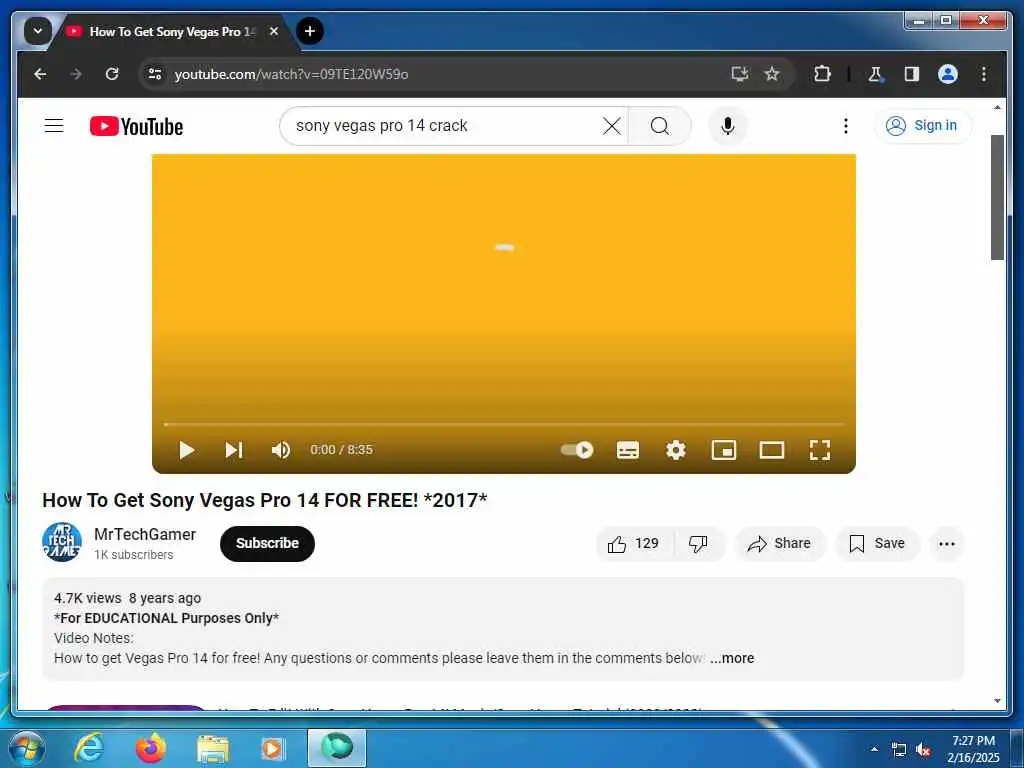
Task: Open Chrome Labs flask icon
Action: point(875,74)
